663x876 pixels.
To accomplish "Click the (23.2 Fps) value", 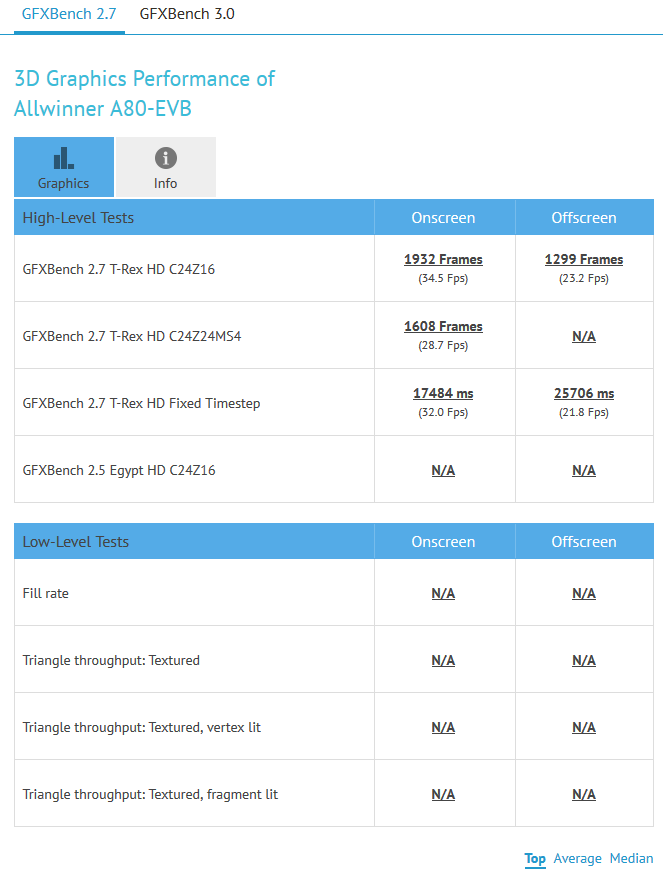I will point(584,278).
